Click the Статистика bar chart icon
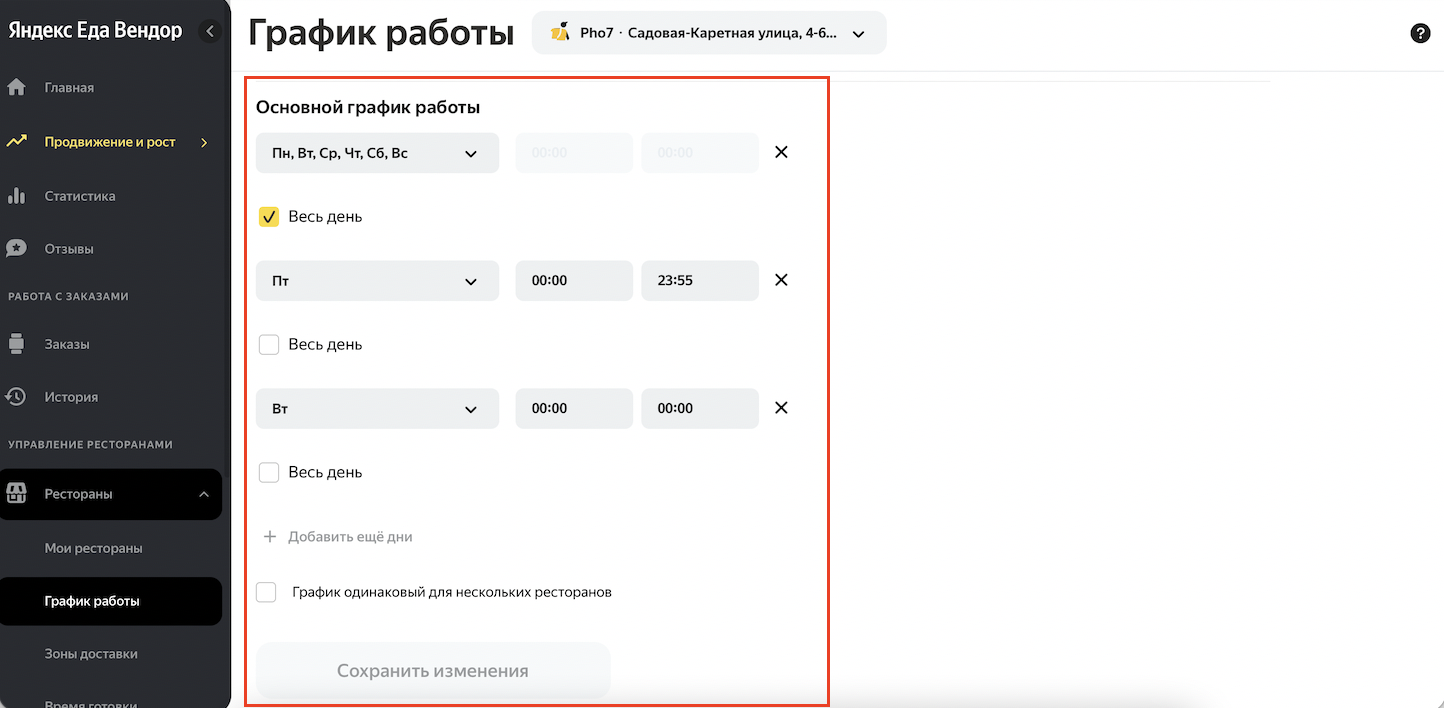Screen dimensions: 1444x708 click(16, 196)
